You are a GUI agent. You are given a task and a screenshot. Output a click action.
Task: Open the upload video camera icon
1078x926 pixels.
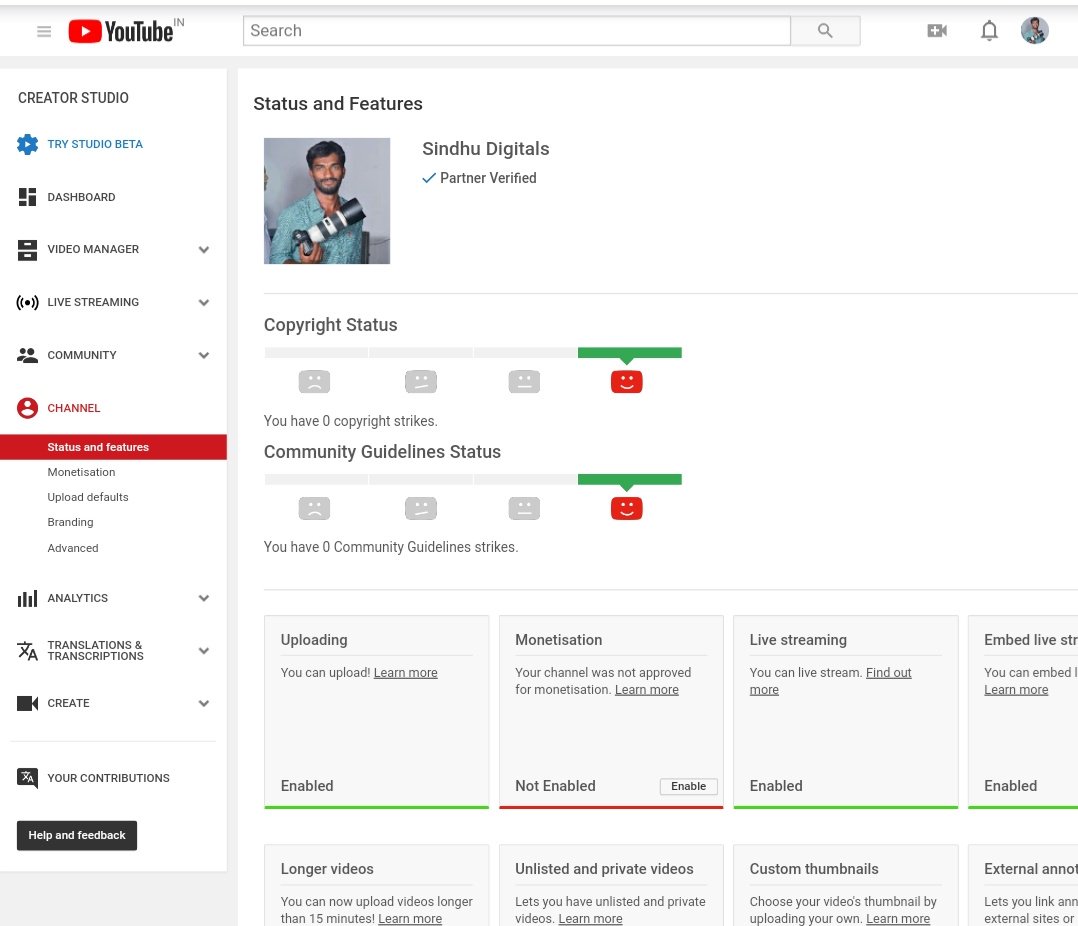click(x=936, y=31)
